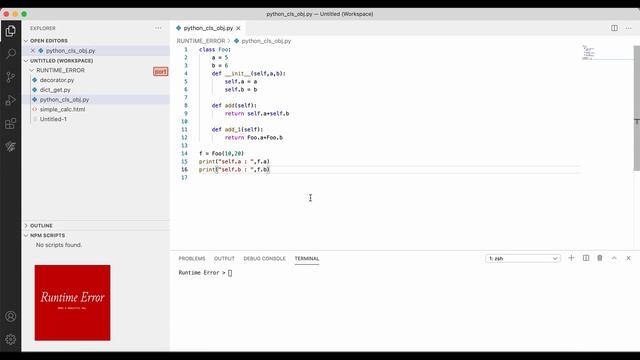
Task: Create a new terminal with plus icon
Action: pos(571,258)
